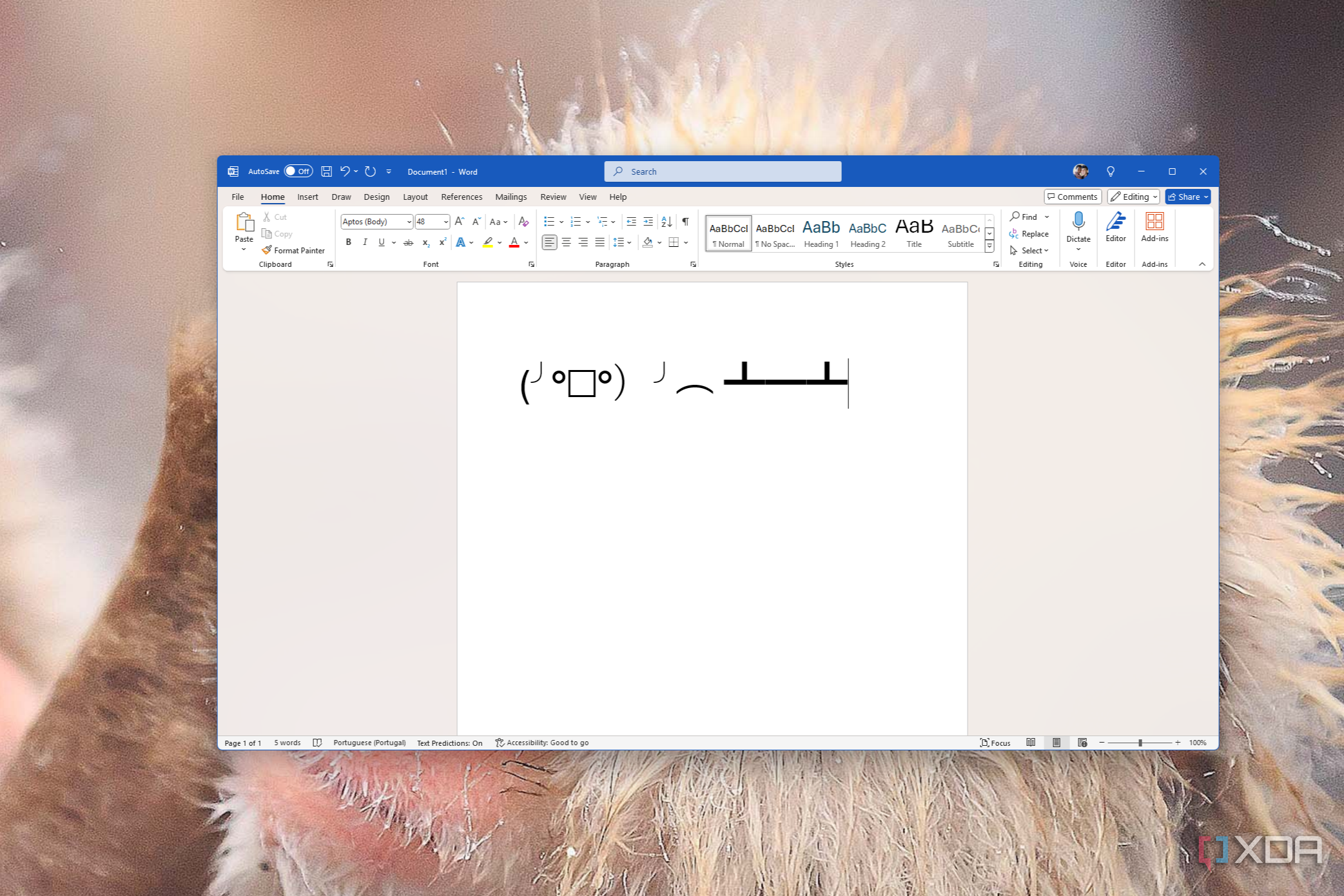This screenshot has height=896, width=1344.
Task: Clear all formatting icon
Action: 523,222
